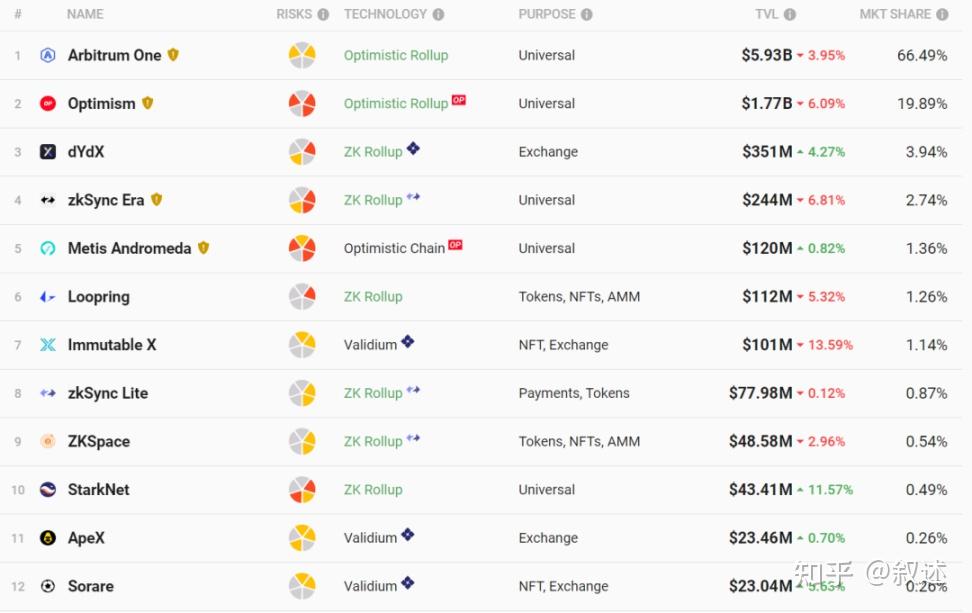This screenshot has height=613, width=972.
Task: Click the info icon next to TVL header
Action: pos(790,15)
